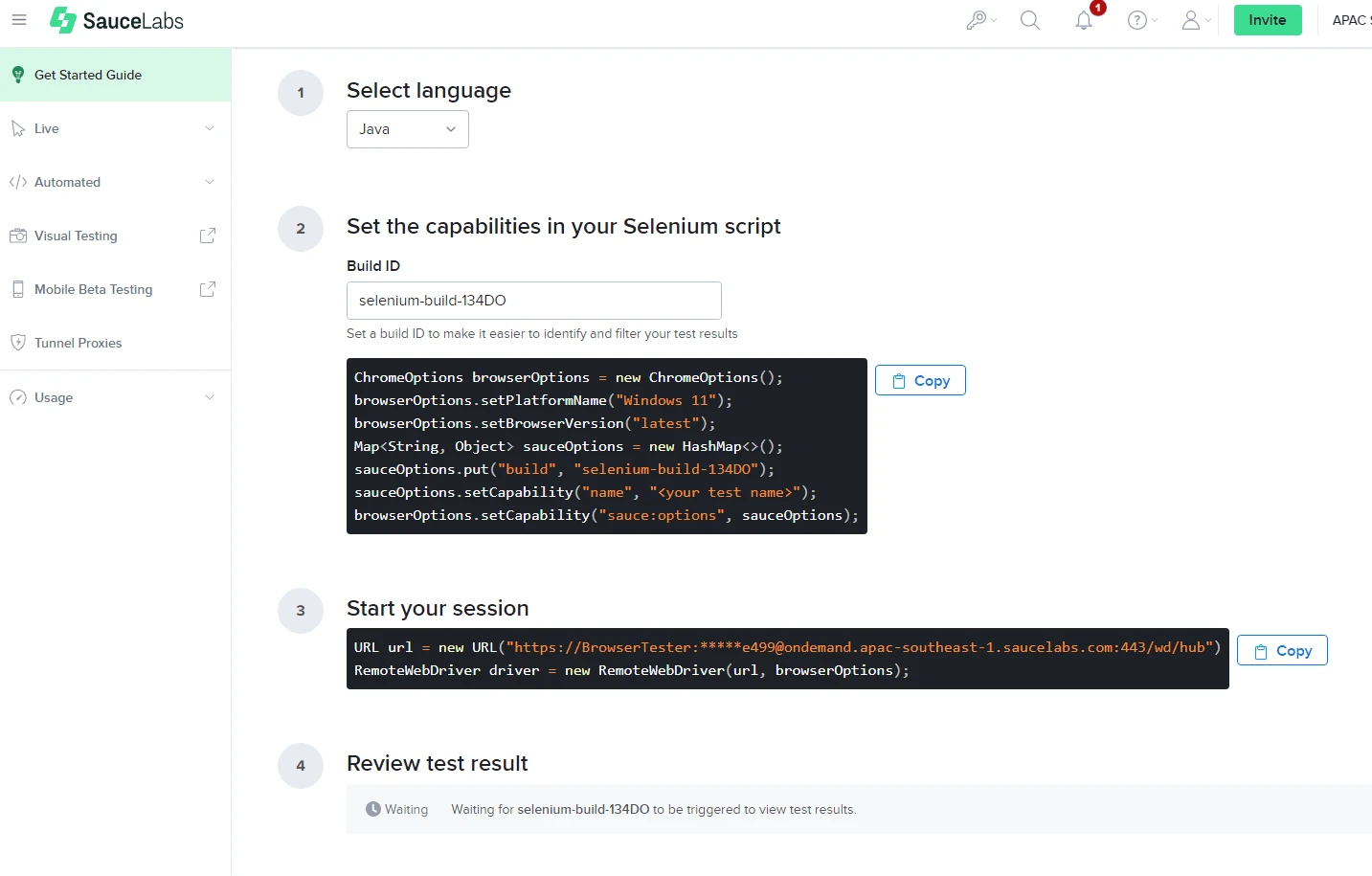Expand the Usage section in the sidebar
Viewport: 1372px width, 876px height.
210,397
